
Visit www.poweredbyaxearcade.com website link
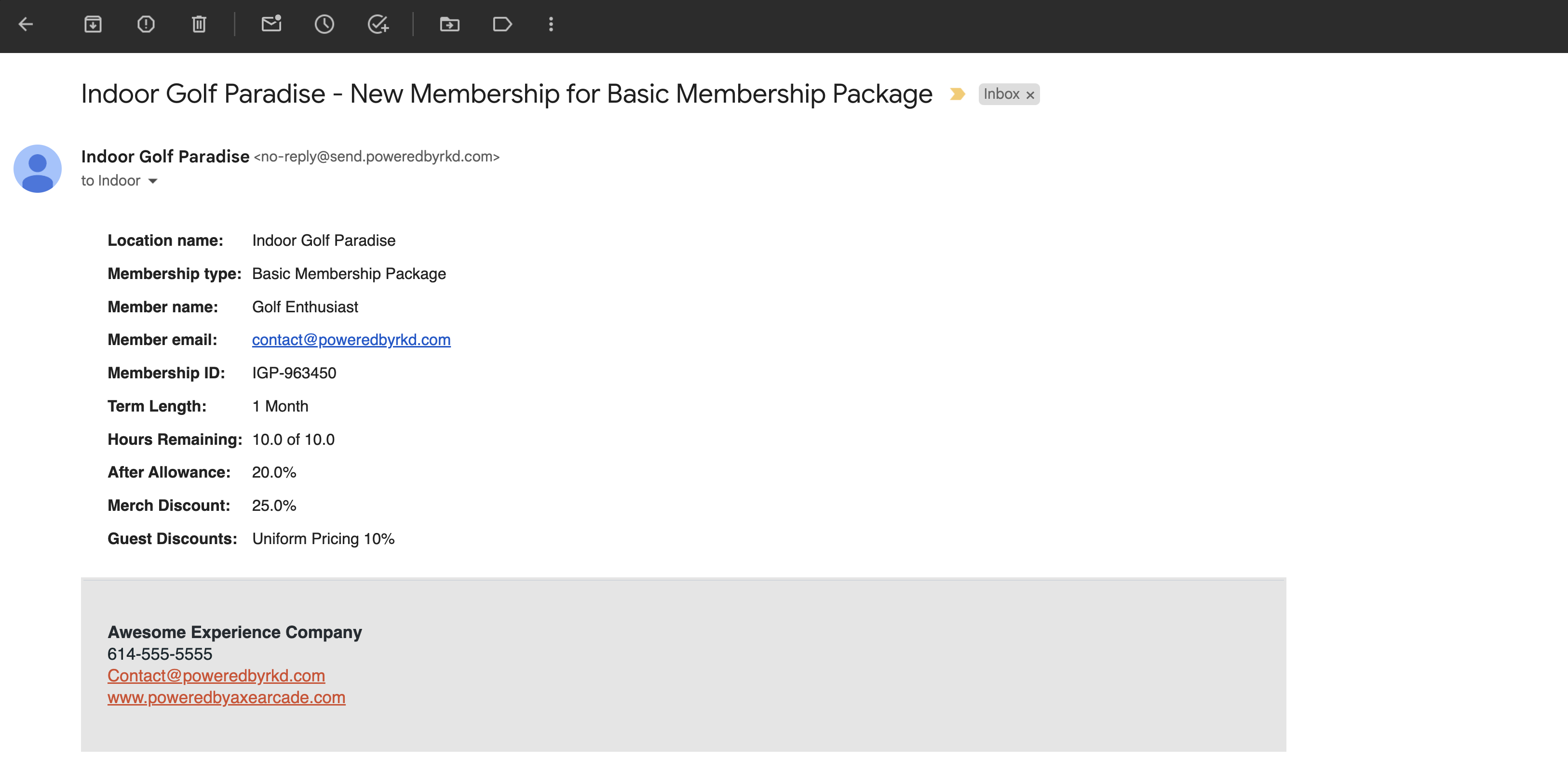click(227, 698)
